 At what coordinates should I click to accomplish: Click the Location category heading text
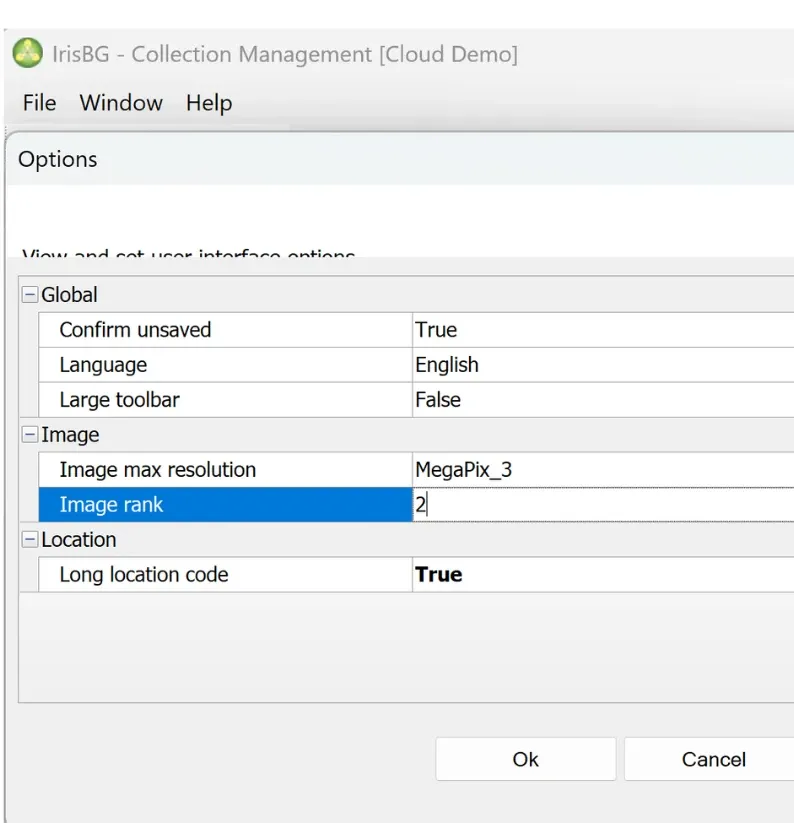[x=79, y=540]
